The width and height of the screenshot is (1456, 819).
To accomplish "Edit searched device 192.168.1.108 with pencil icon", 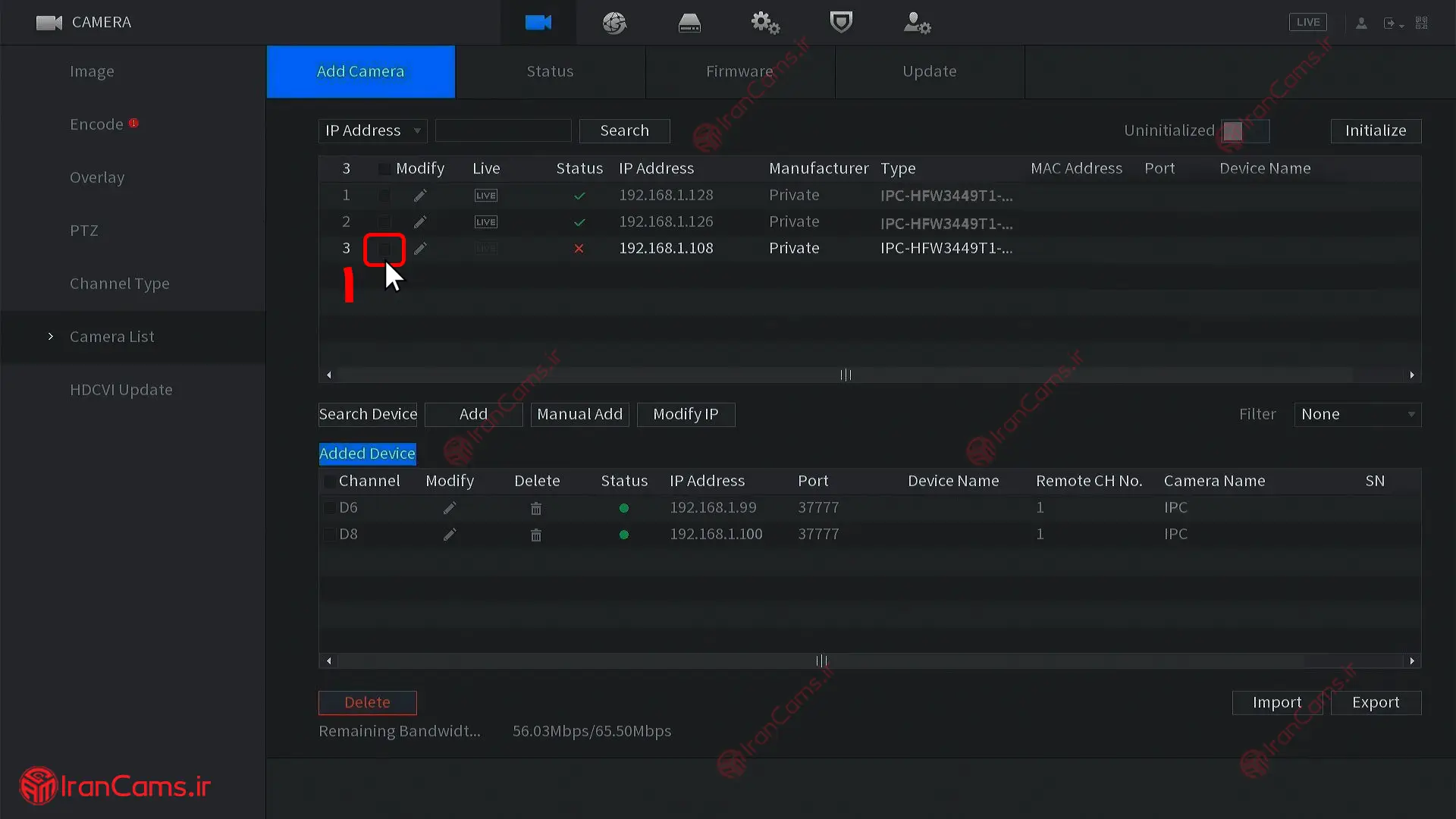I will [420, 249].
